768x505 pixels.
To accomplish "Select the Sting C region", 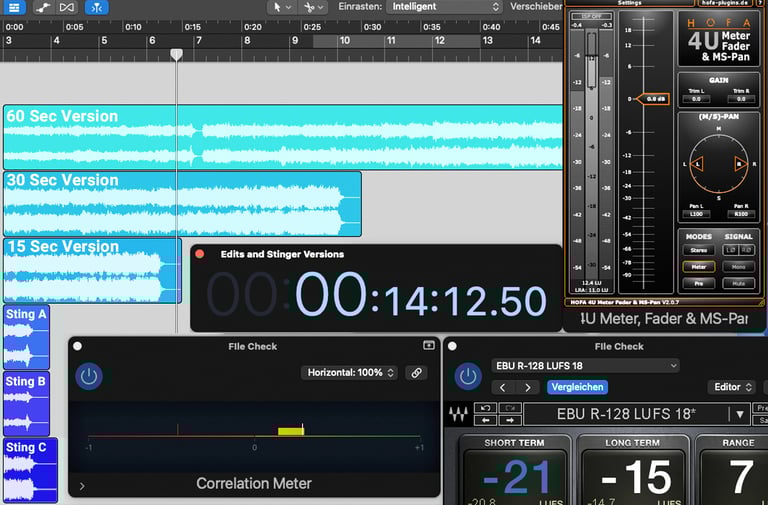I will click(x=30, y=470).
